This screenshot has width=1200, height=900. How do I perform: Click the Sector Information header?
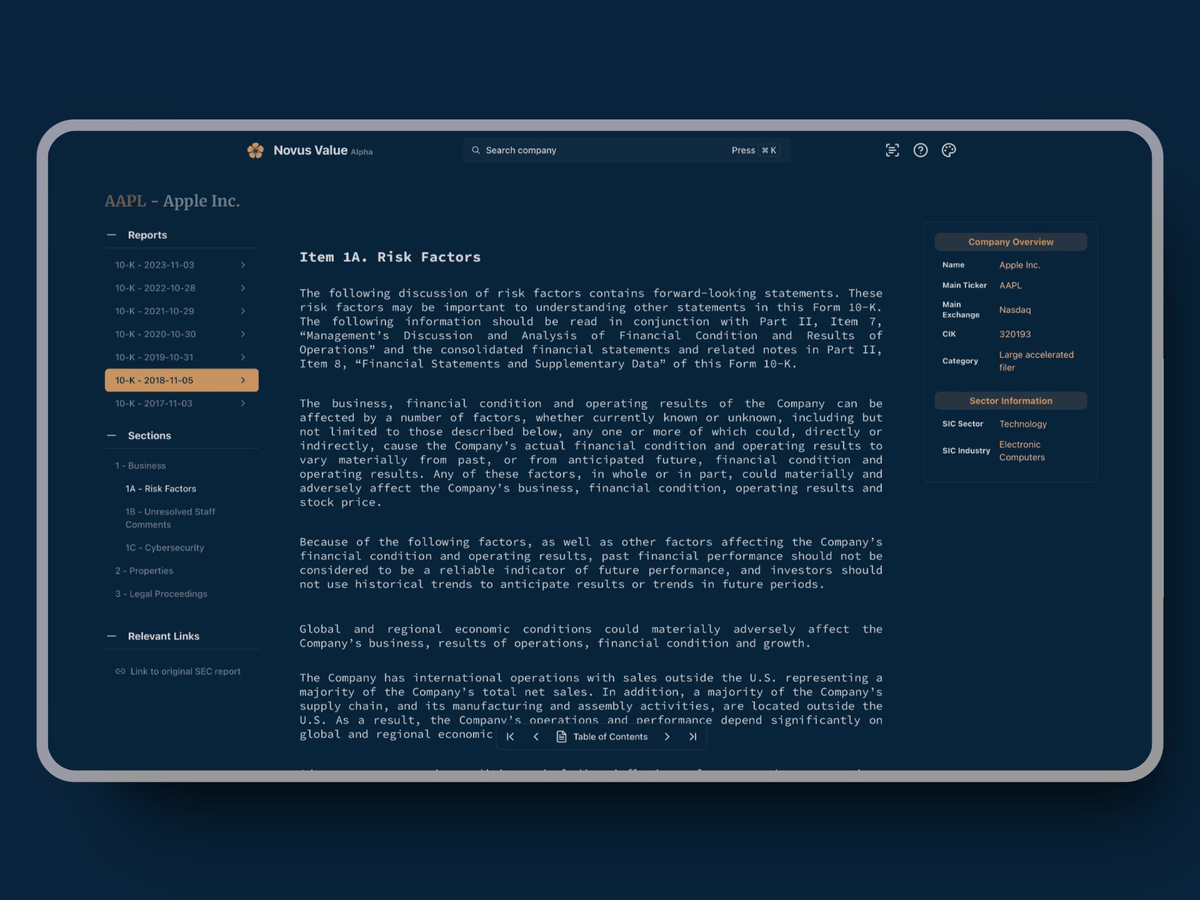[x=1011, y=401]
